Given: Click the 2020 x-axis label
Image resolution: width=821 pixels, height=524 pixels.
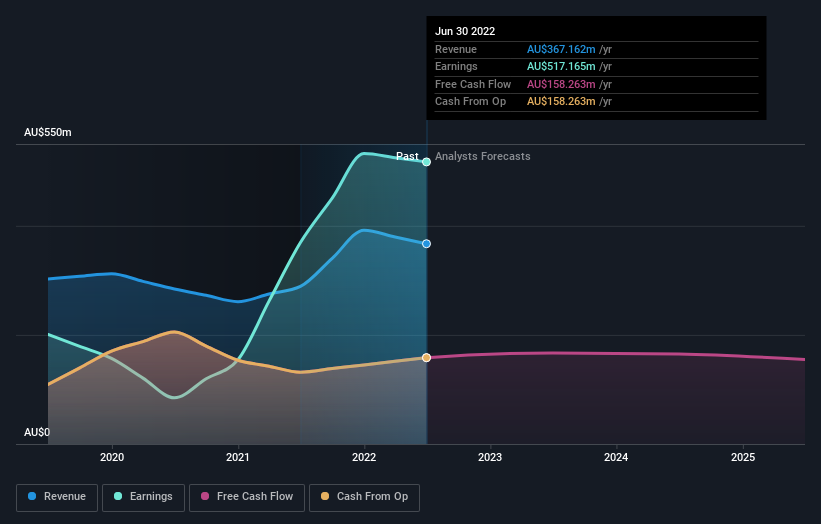Looking at the screenshot, I should point(112,457).
